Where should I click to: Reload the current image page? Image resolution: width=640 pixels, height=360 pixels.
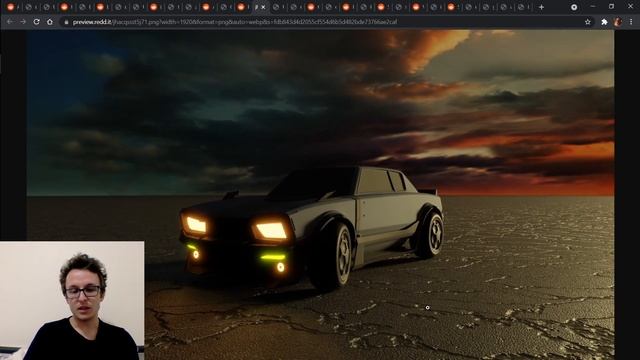(x=36, y=22)
